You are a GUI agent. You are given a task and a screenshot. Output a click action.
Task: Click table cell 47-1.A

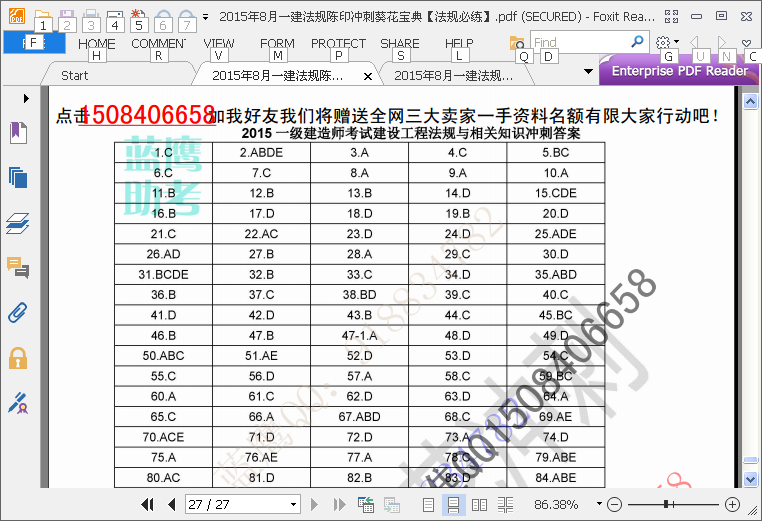[x=359, y=335]
